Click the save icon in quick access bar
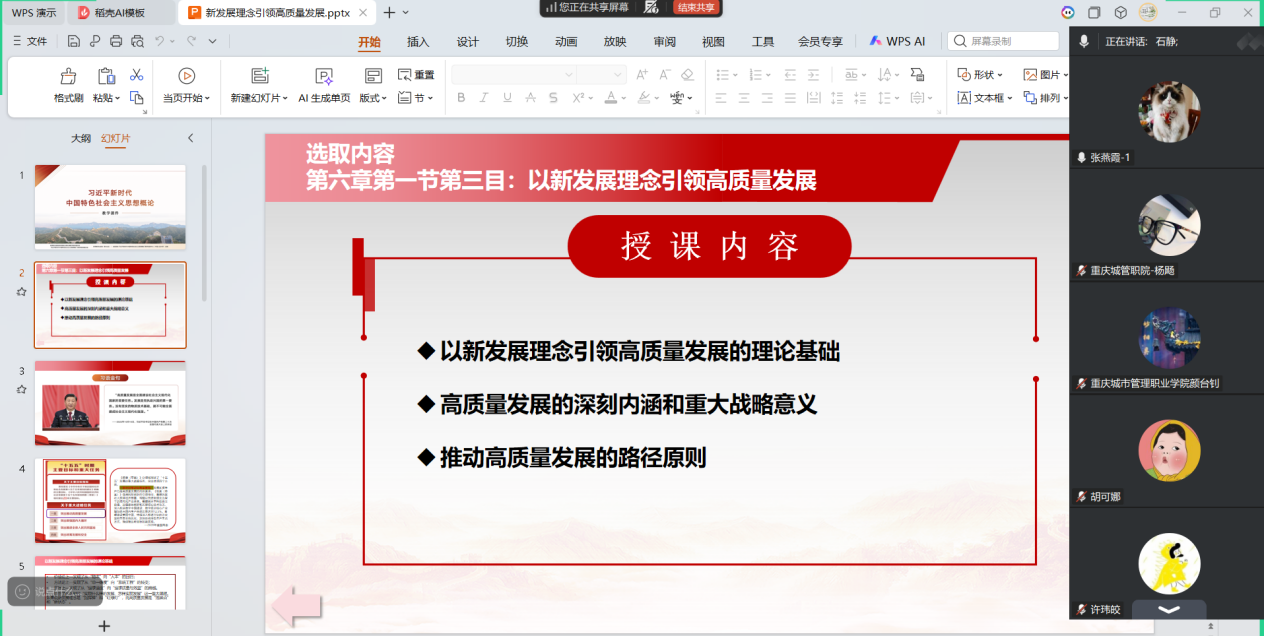 click(x=74, y=41)
